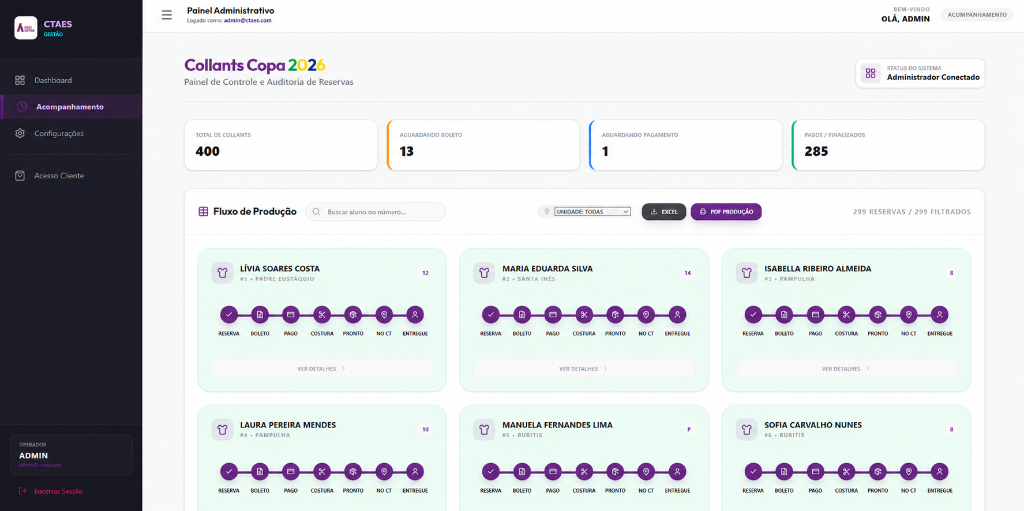Image resolution: width=1024 pixels, height=511 pixels.
Task: Click the Admin operator profile box
Action: [x=71, y=455]
